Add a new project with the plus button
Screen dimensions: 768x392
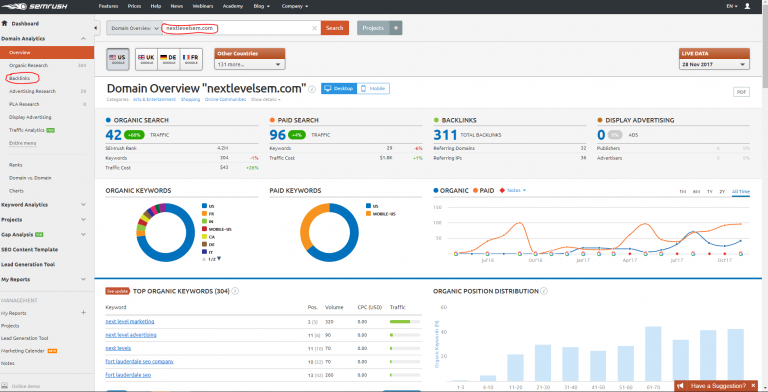[396, 28]
